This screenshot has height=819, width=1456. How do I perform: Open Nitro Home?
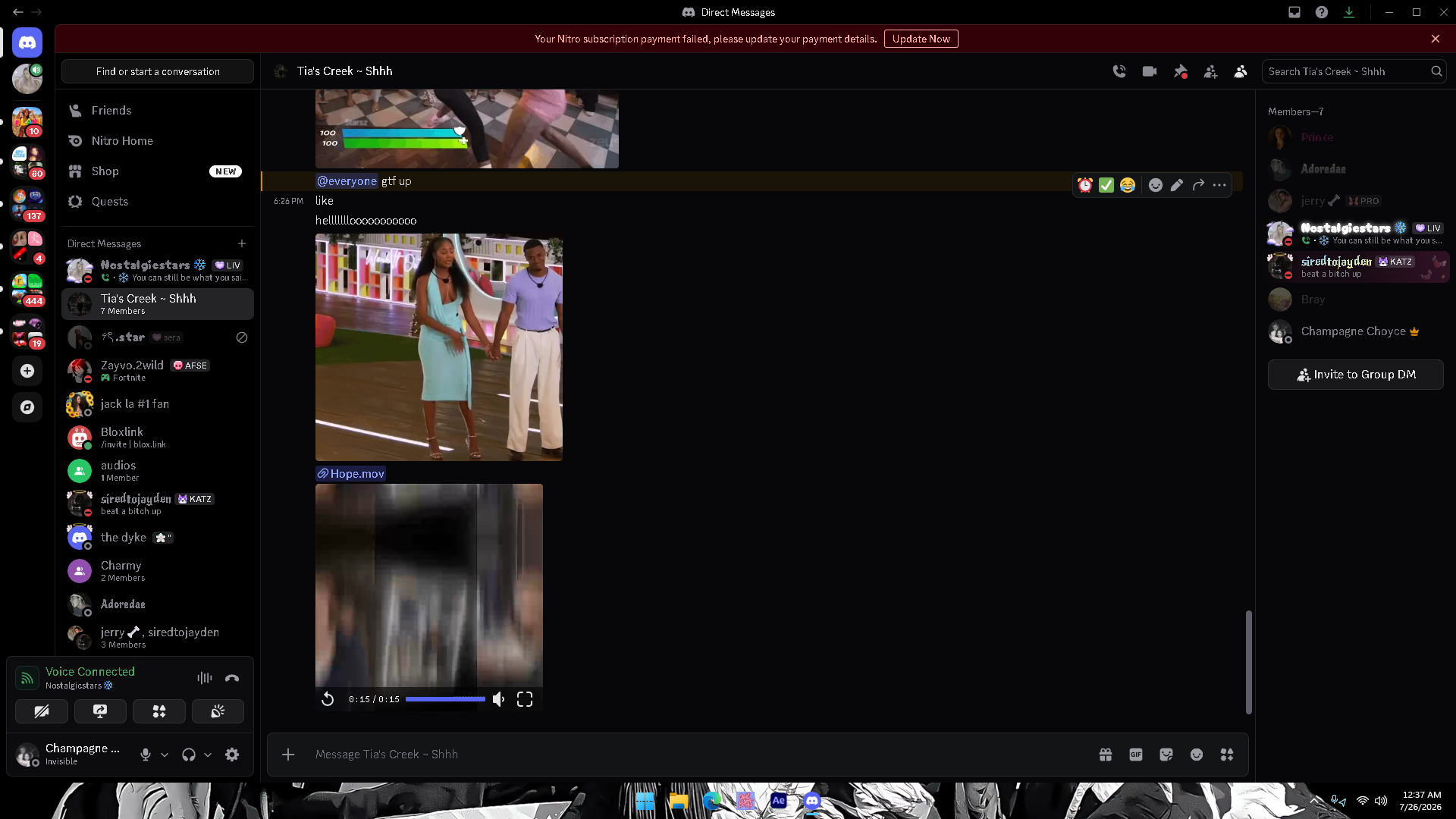(x=158, y=141)
